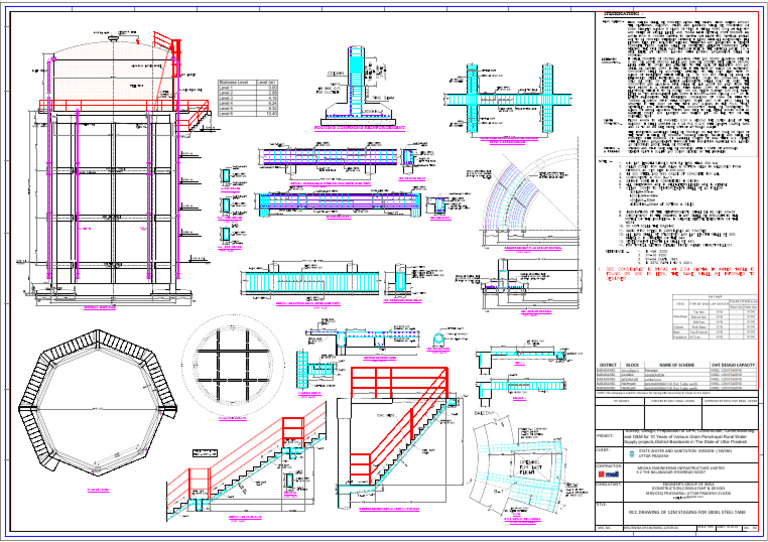Select the DISTRICT column header
Image resolution: width=768 pixels, height=542 pixels.
[x=608, y=365]
